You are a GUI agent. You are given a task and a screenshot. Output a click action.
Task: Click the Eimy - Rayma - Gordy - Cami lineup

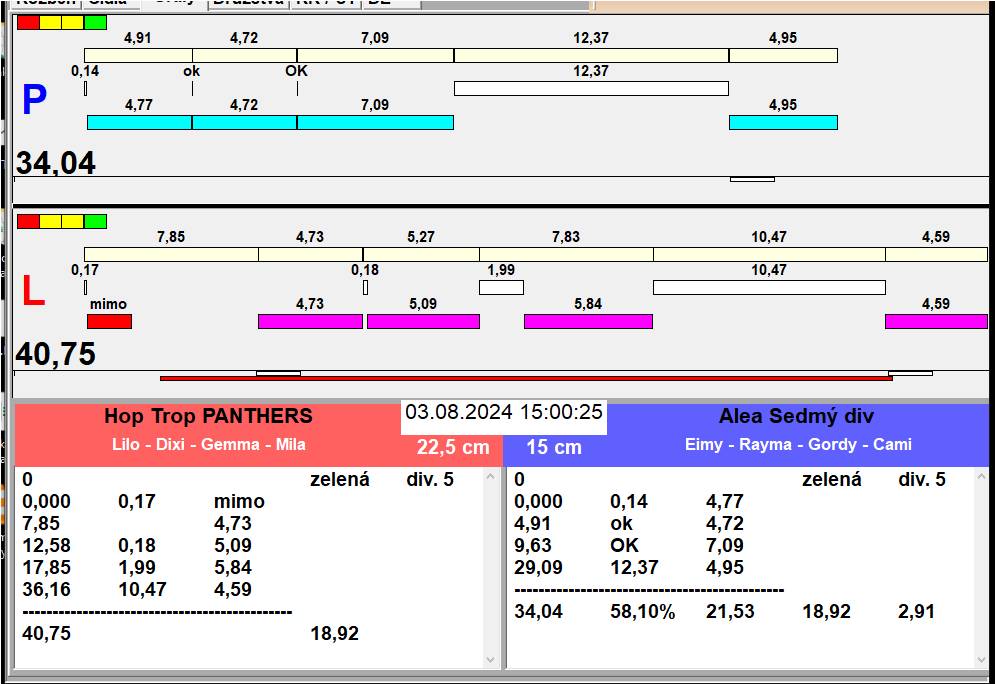click(x=798, y=444)
